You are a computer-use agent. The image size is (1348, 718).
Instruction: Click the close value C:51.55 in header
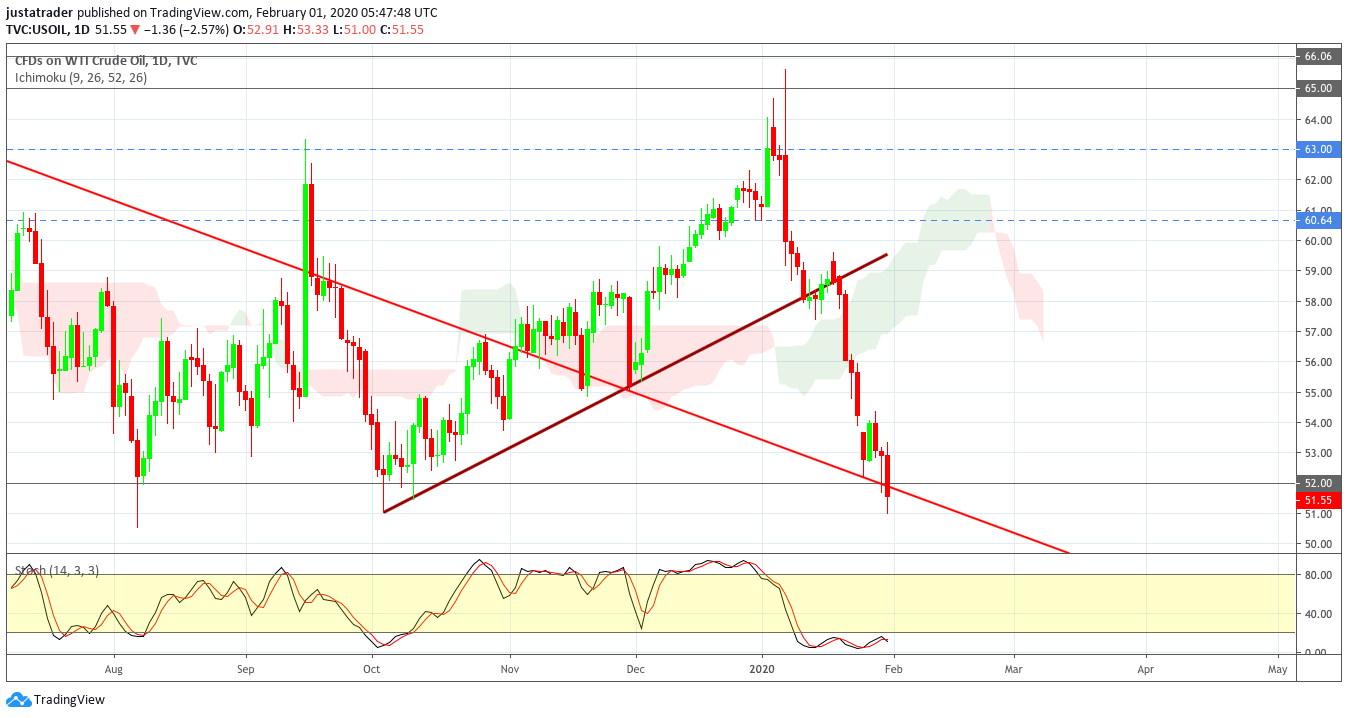[402, 30]
